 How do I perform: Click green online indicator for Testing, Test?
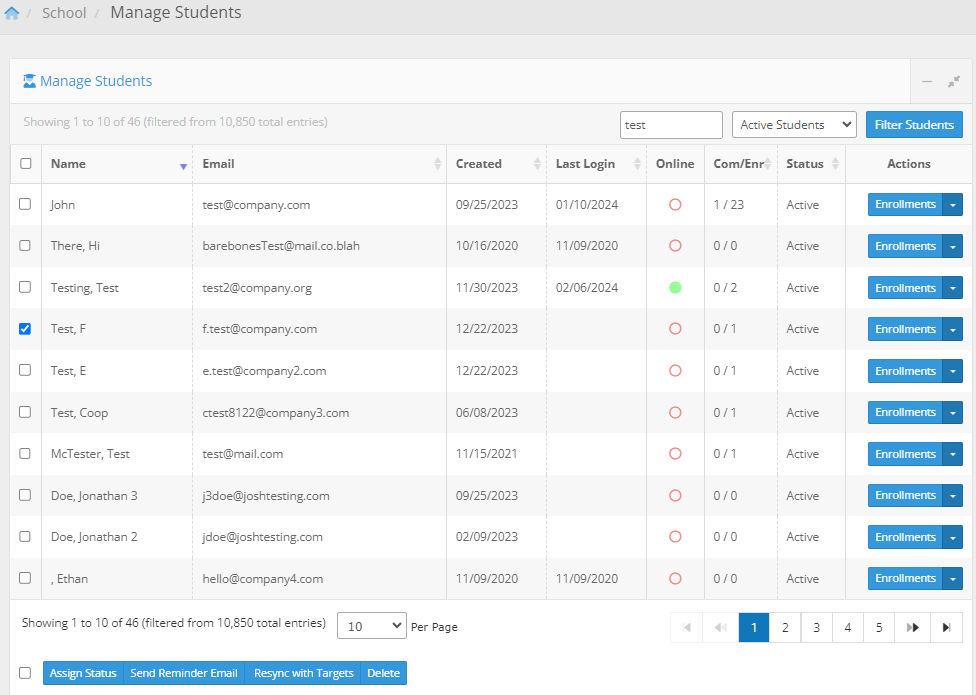click(x=675, y=287)
